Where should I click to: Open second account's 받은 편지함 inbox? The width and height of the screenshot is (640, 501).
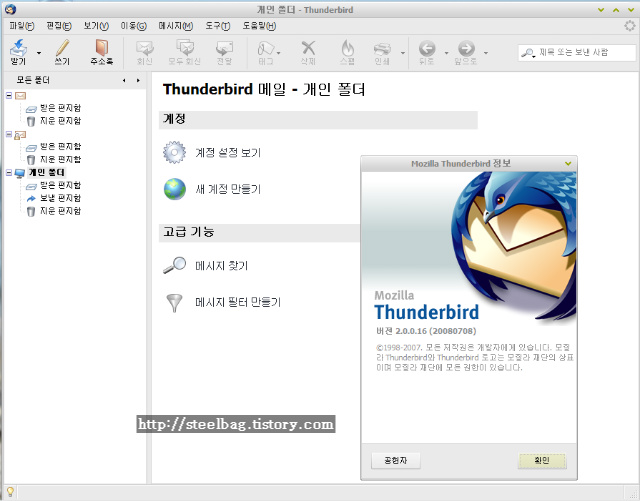pos(60,147)
